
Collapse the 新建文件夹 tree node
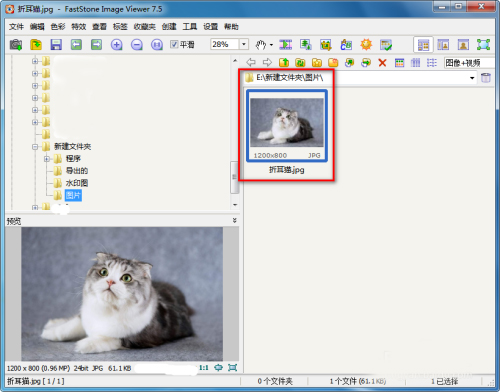[x=35, y=146]
